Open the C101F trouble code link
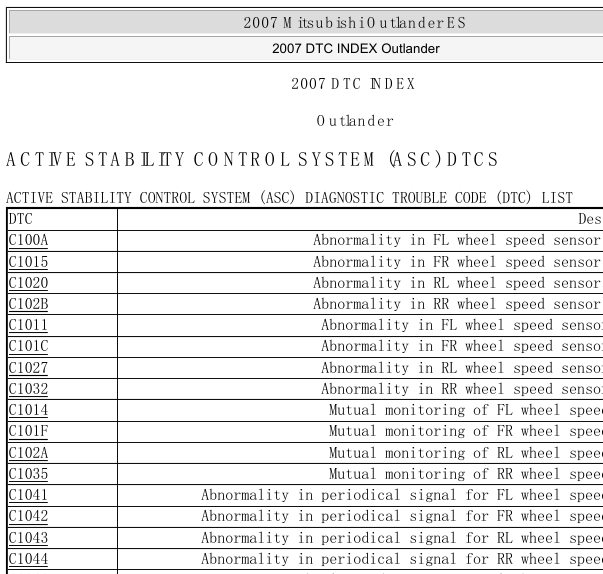Viewport: 603px width, 574px height. pyautogui.click(x=28, y=432)
